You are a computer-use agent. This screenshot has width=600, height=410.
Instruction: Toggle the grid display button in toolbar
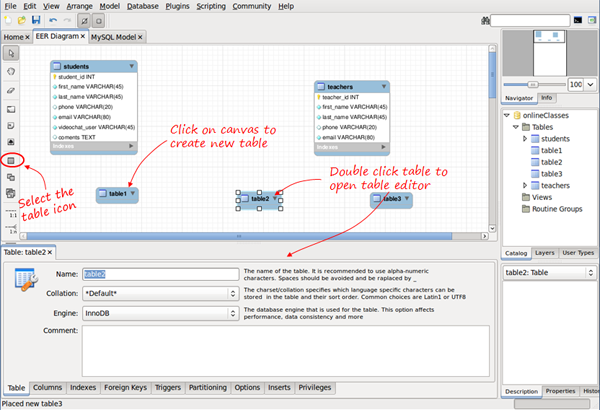pos(84,21)
